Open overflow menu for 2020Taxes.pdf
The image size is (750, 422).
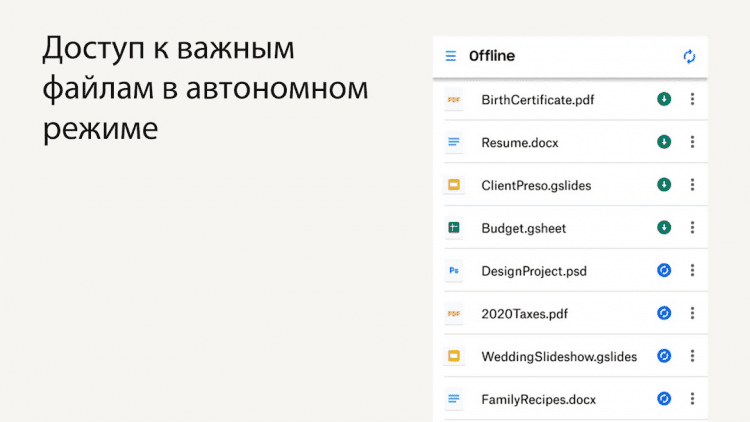coord(692,313)
